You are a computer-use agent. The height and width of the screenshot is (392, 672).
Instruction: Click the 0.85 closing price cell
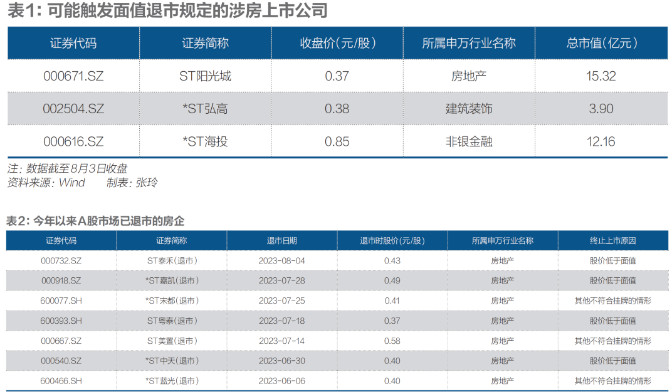337,141
